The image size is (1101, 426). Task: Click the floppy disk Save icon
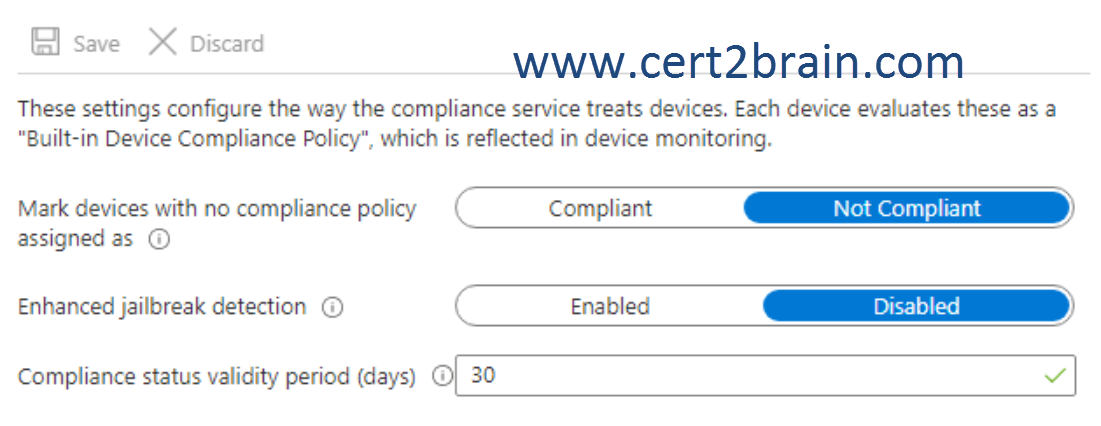(x=46, y=42)
